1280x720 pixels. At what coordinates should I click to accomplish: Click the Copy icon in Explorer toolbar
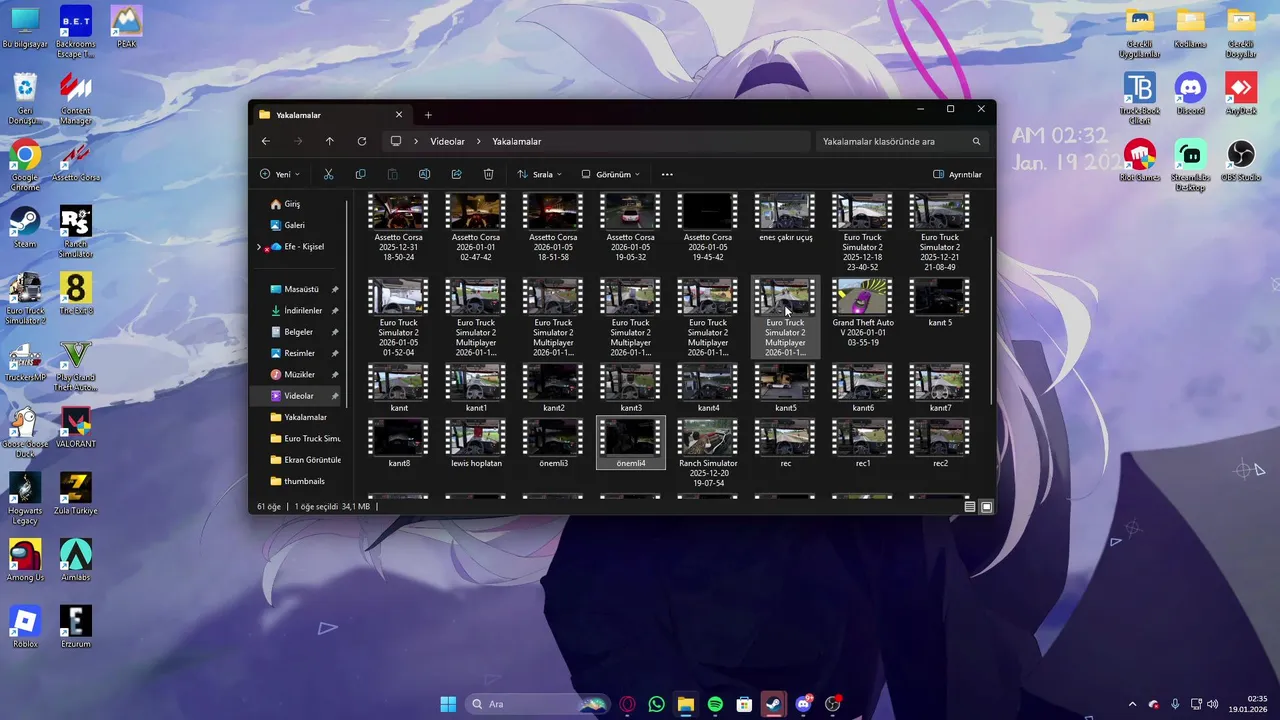(x=360, y=174)
